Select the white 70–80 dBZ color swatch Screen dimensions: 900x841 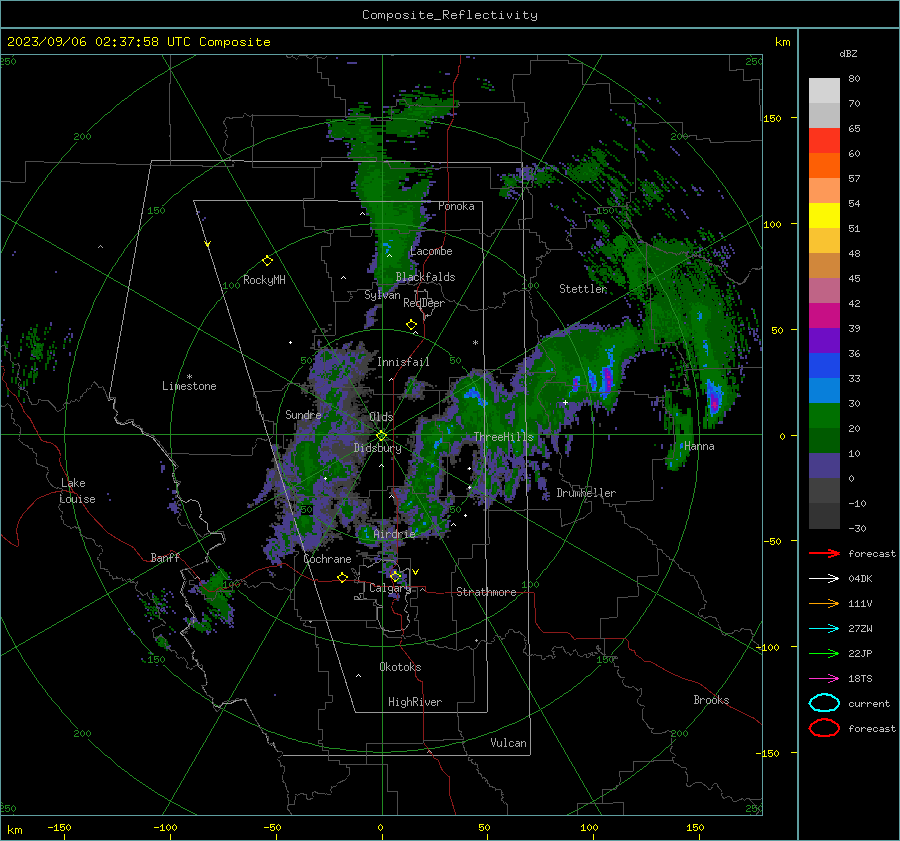(824, 91)
